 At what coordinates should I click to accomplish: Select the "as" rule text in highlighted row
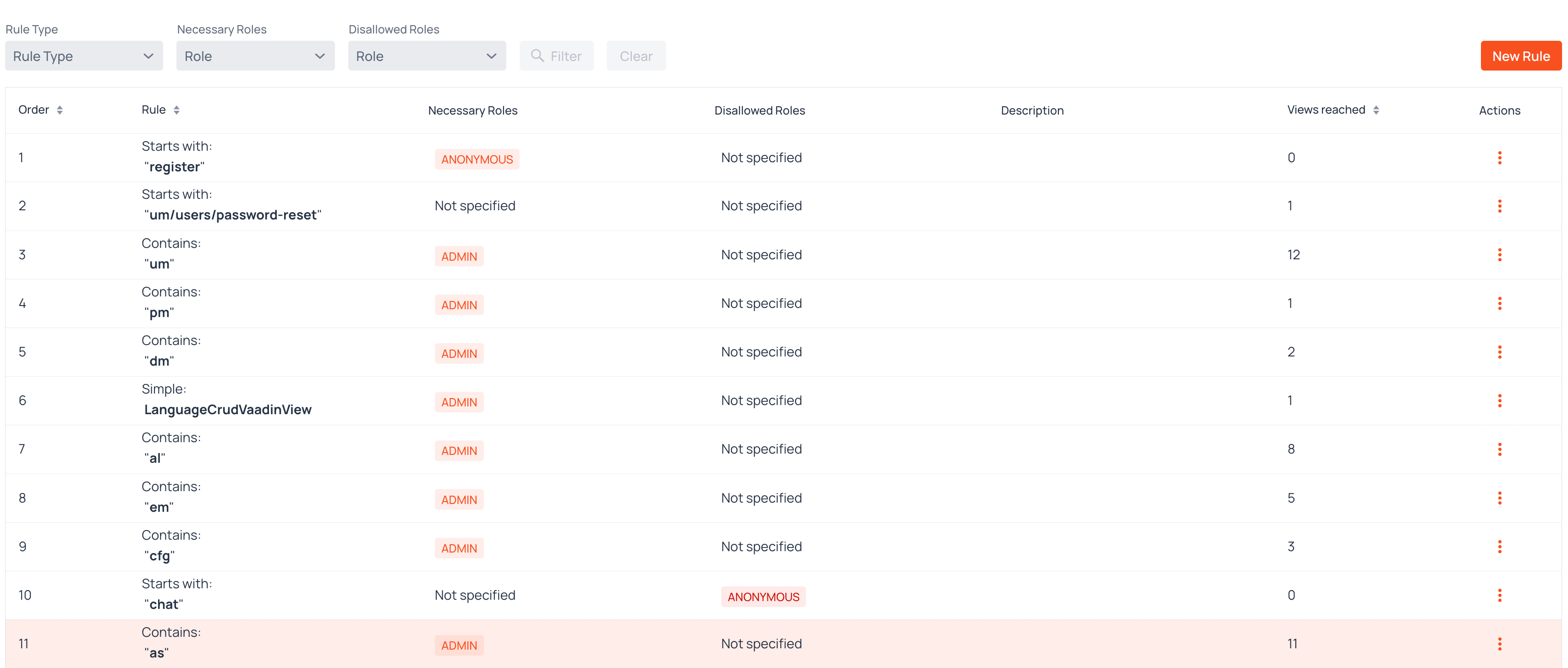click(x=156, y=653)
